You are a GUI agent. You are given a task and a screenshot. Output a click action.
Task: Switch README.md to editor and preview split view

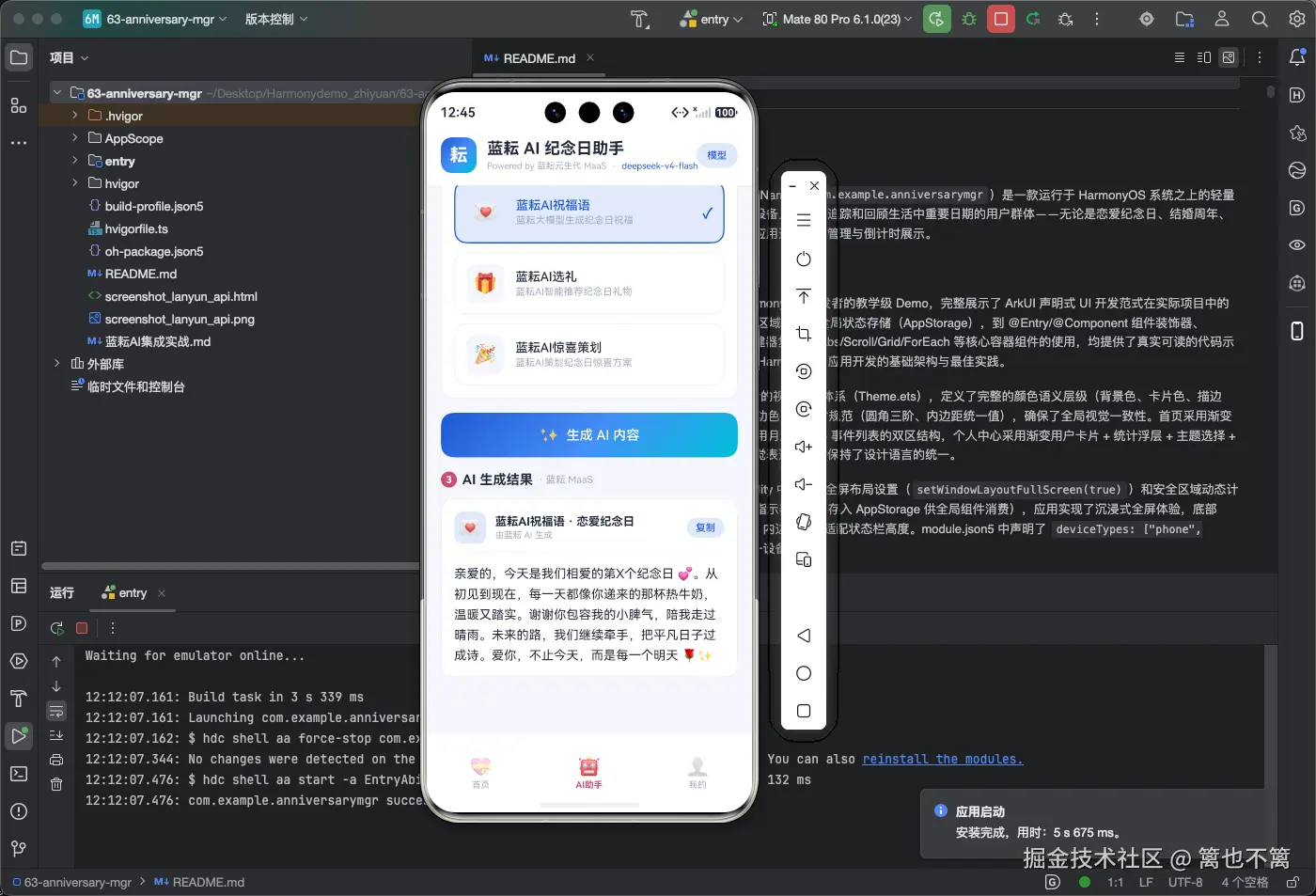pos(1204,57)
